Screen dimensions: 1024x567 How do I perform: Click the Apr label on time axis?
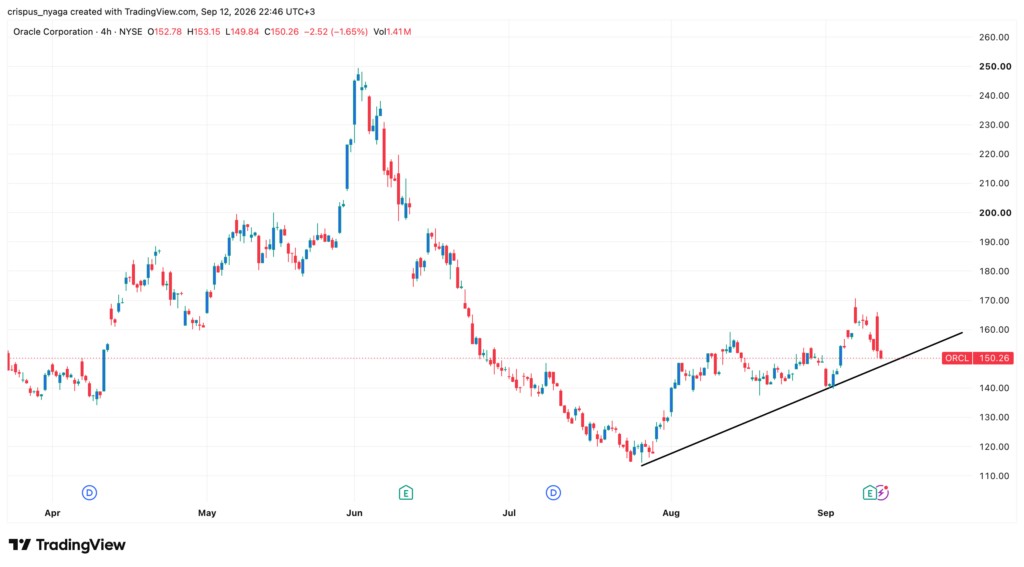click(x=52, y=513)
